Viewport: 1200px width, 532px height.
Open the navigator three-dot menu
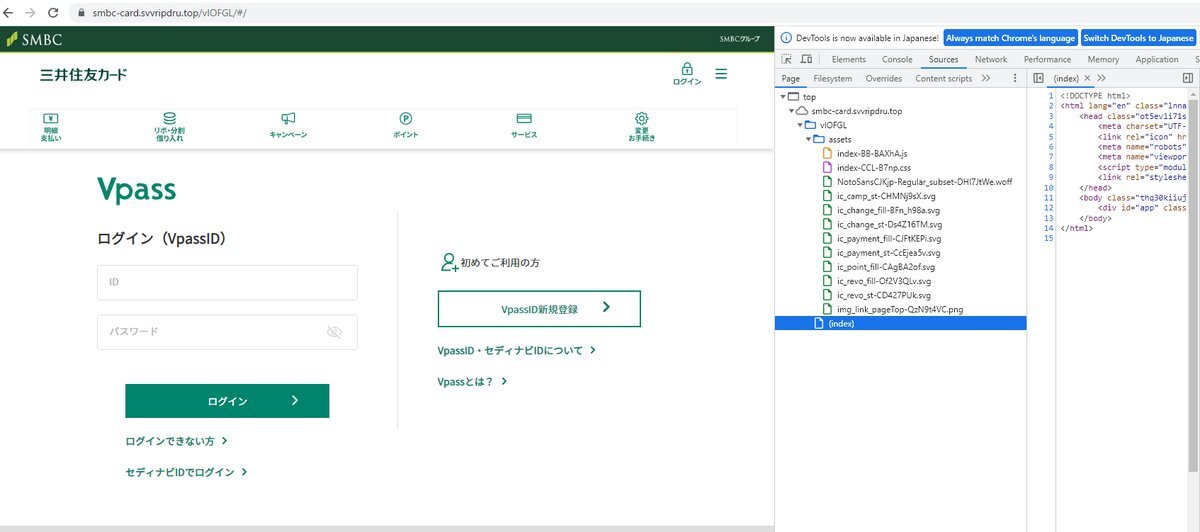[x=1016, y=78]
